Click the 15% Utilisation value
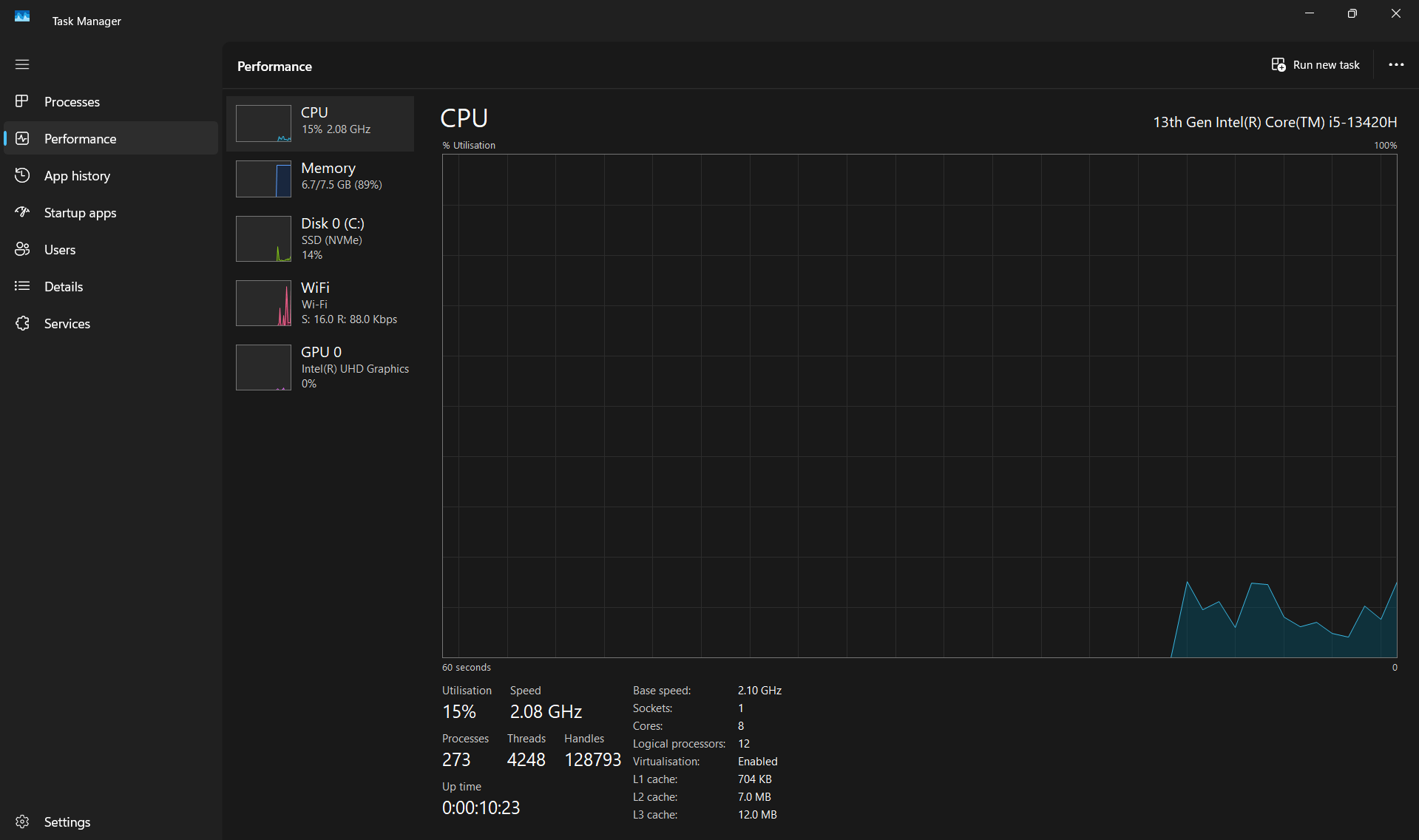This screenshot has width=1419, height=840. point(459,711)
